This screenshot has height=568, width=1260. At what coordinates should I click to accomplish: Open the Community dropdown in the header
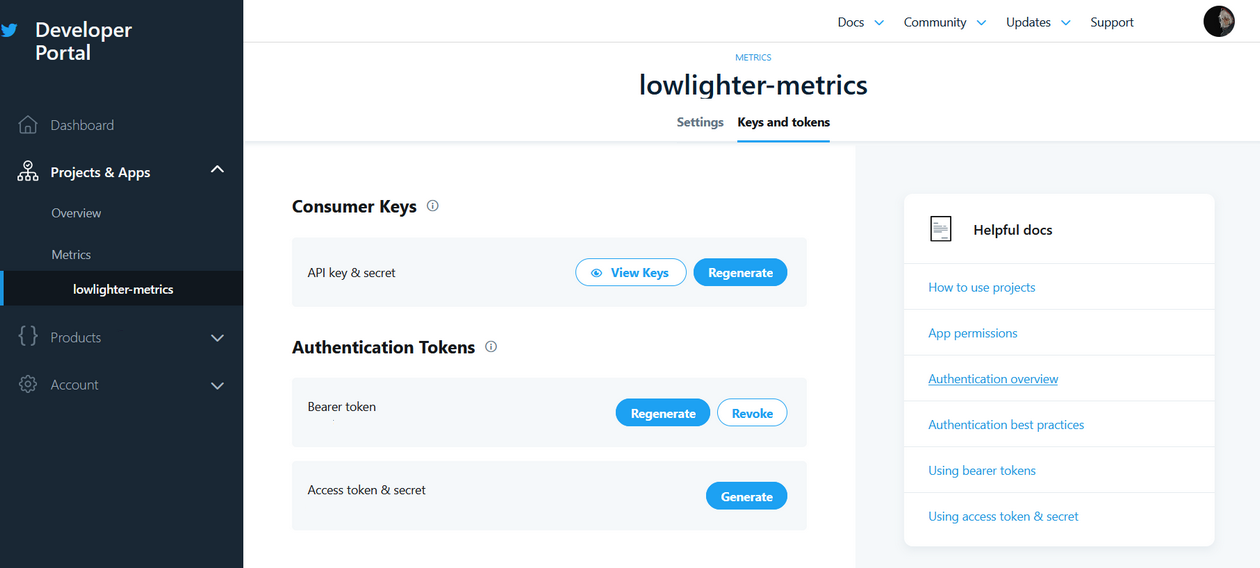click(944, 22)
